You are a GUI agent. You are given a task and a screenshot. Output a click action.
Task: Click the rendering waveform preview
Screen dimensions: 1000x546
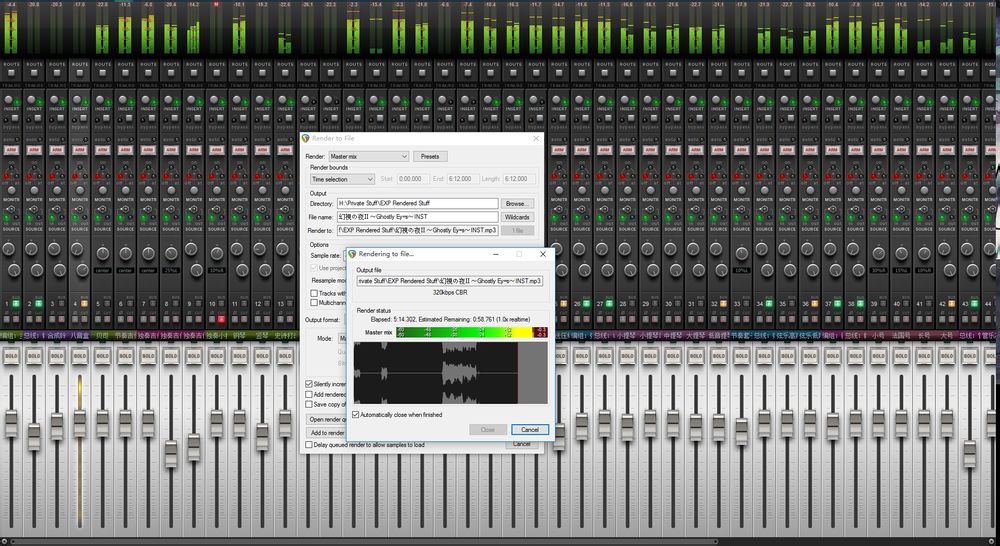[x=450, y=373]
